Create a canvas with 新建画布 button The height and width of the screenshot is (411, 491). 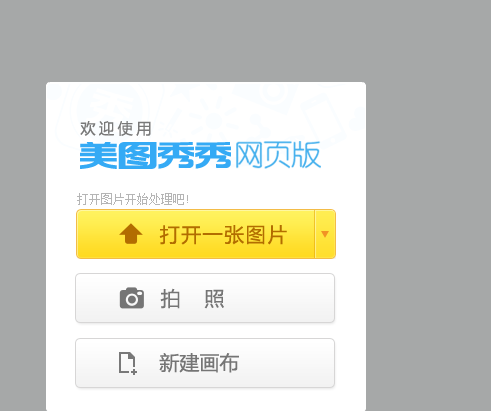205,363
